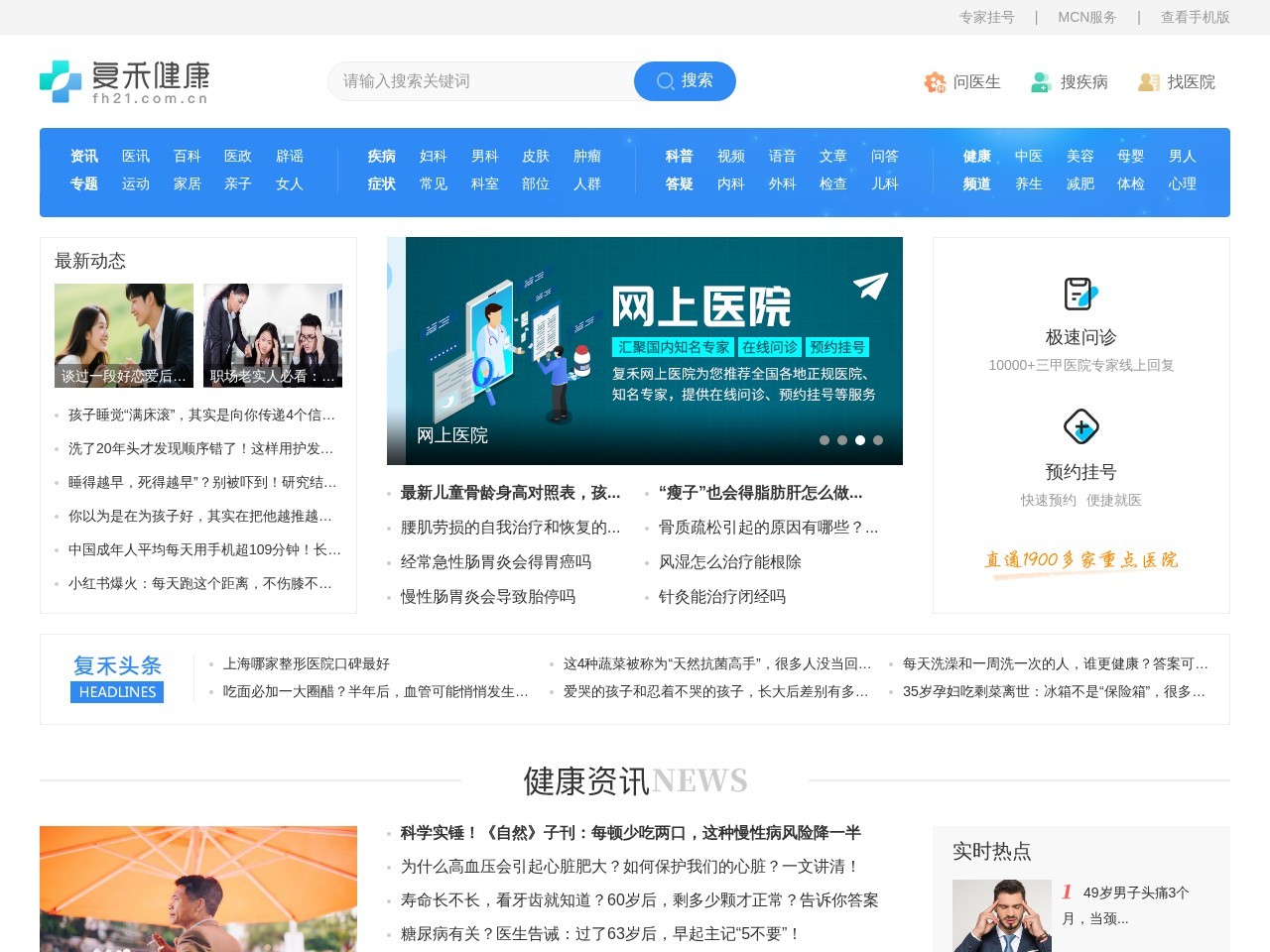Click the 找医院 hospital icon
The image size is (1270, 952).
pos(1148,82)
